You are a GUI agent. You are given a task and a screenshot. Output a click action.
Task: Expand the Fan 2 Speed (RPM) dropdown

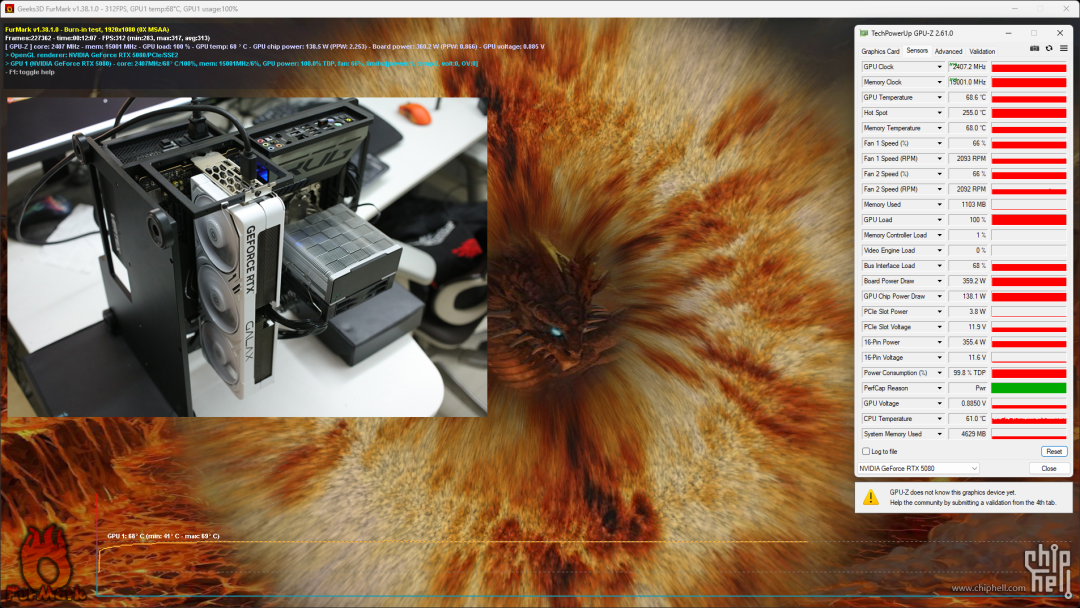click(x=939, y=189)
